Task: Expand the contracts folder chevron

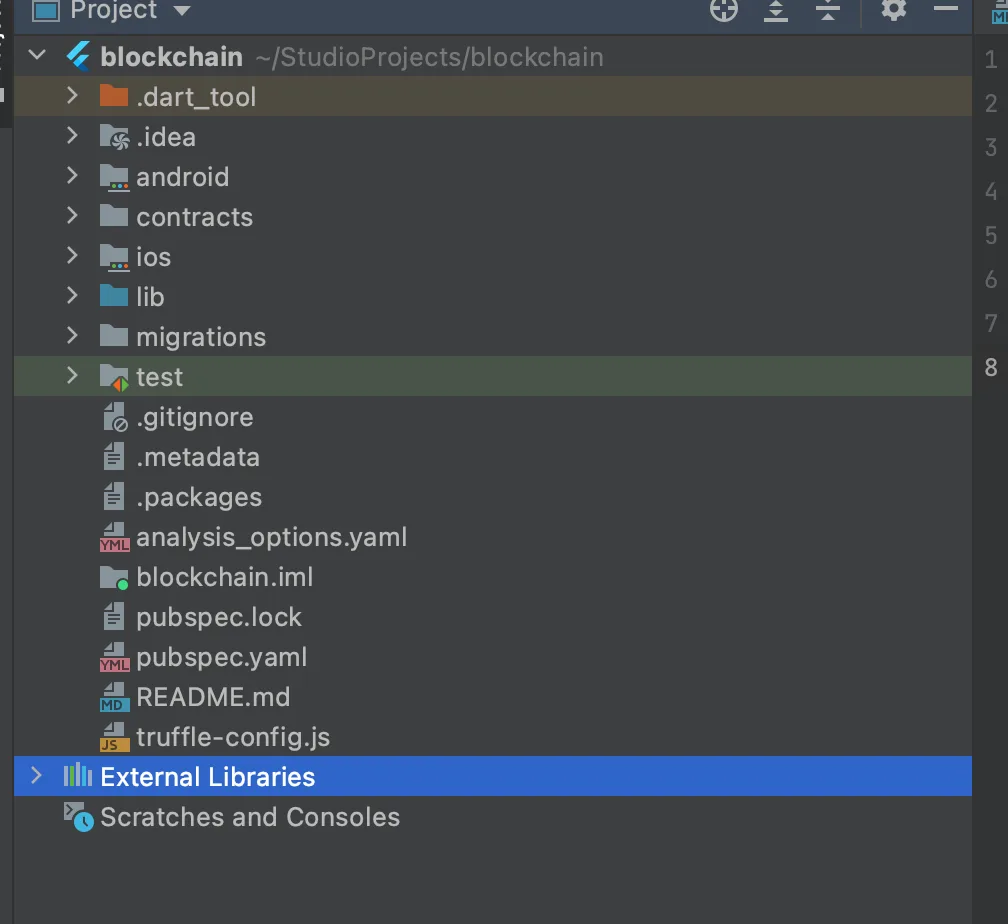Action: (x=72, y=216)
